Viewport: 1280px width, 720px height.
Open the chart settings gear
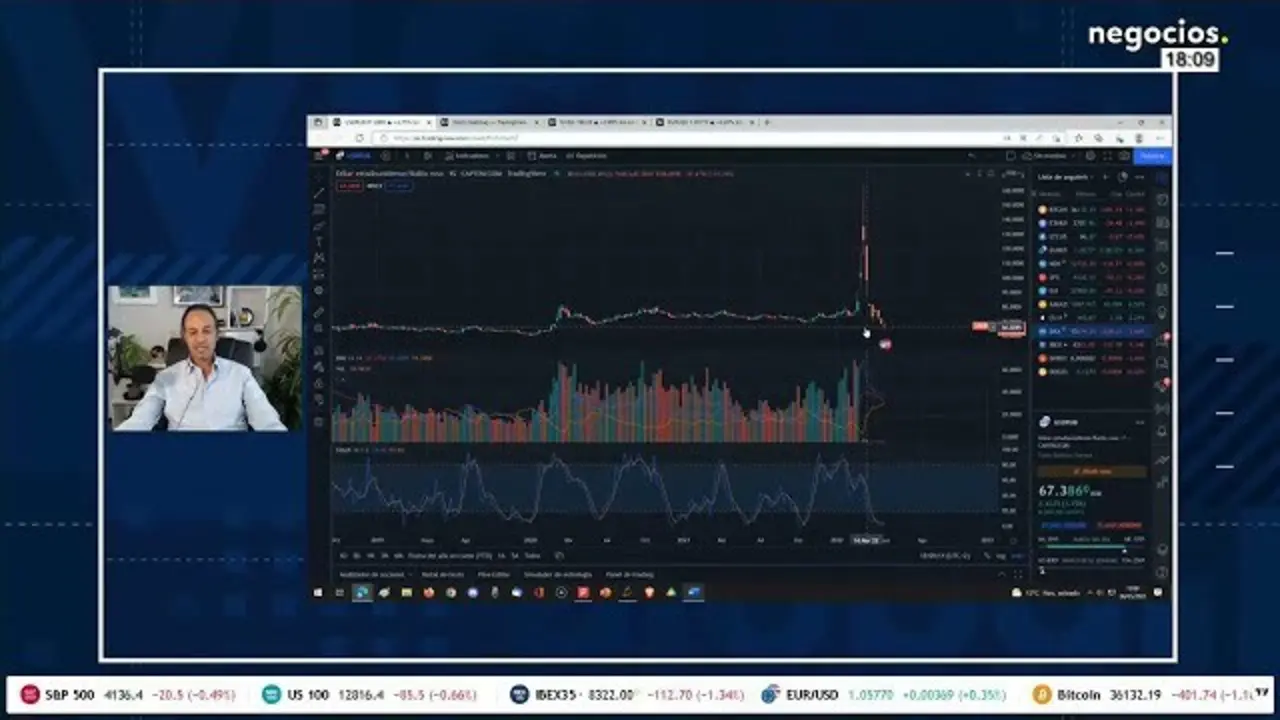tap(1092, 156)
